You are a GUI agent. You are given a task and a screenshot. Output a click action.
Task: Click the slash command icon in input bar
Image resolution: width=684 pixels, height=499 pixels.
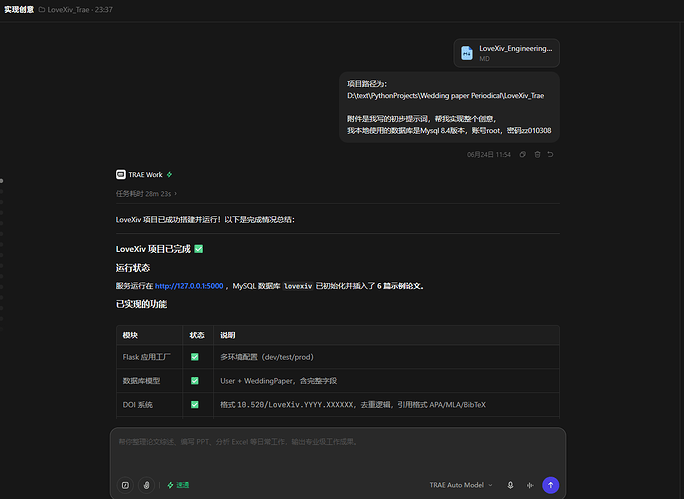125,485
